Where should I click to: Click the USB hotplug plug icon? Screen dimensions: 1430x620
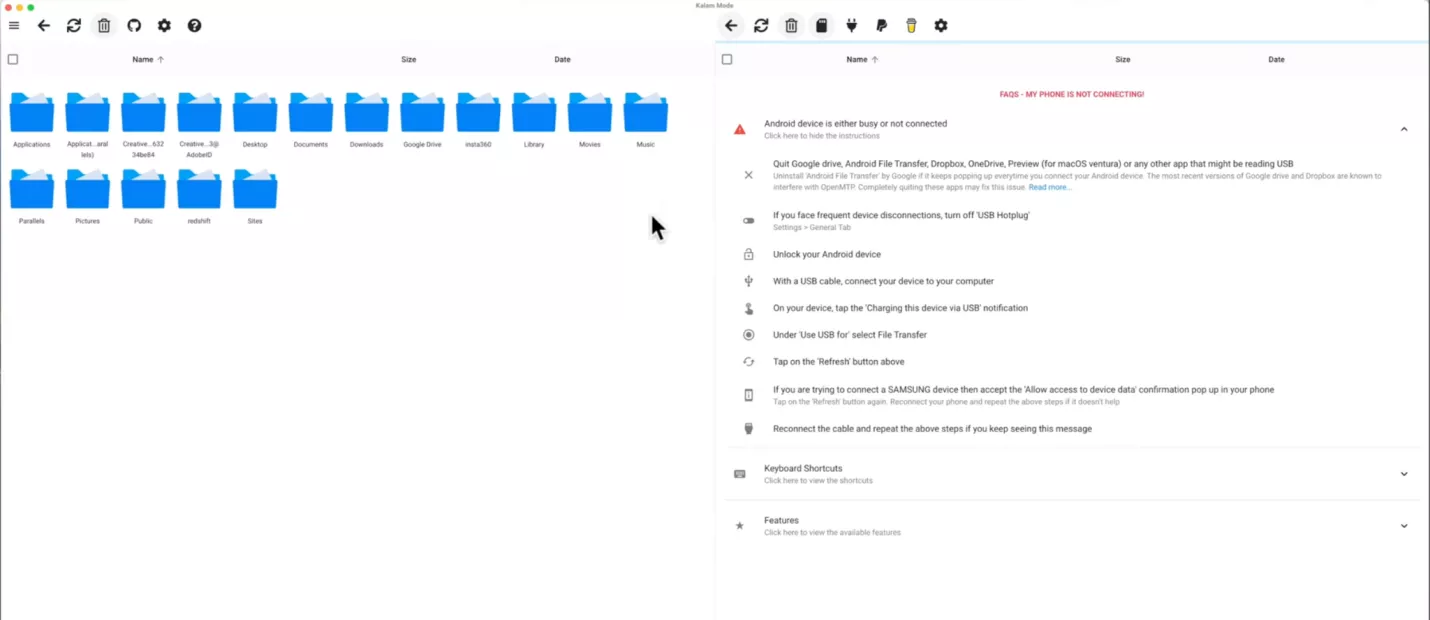pos(851,25)
